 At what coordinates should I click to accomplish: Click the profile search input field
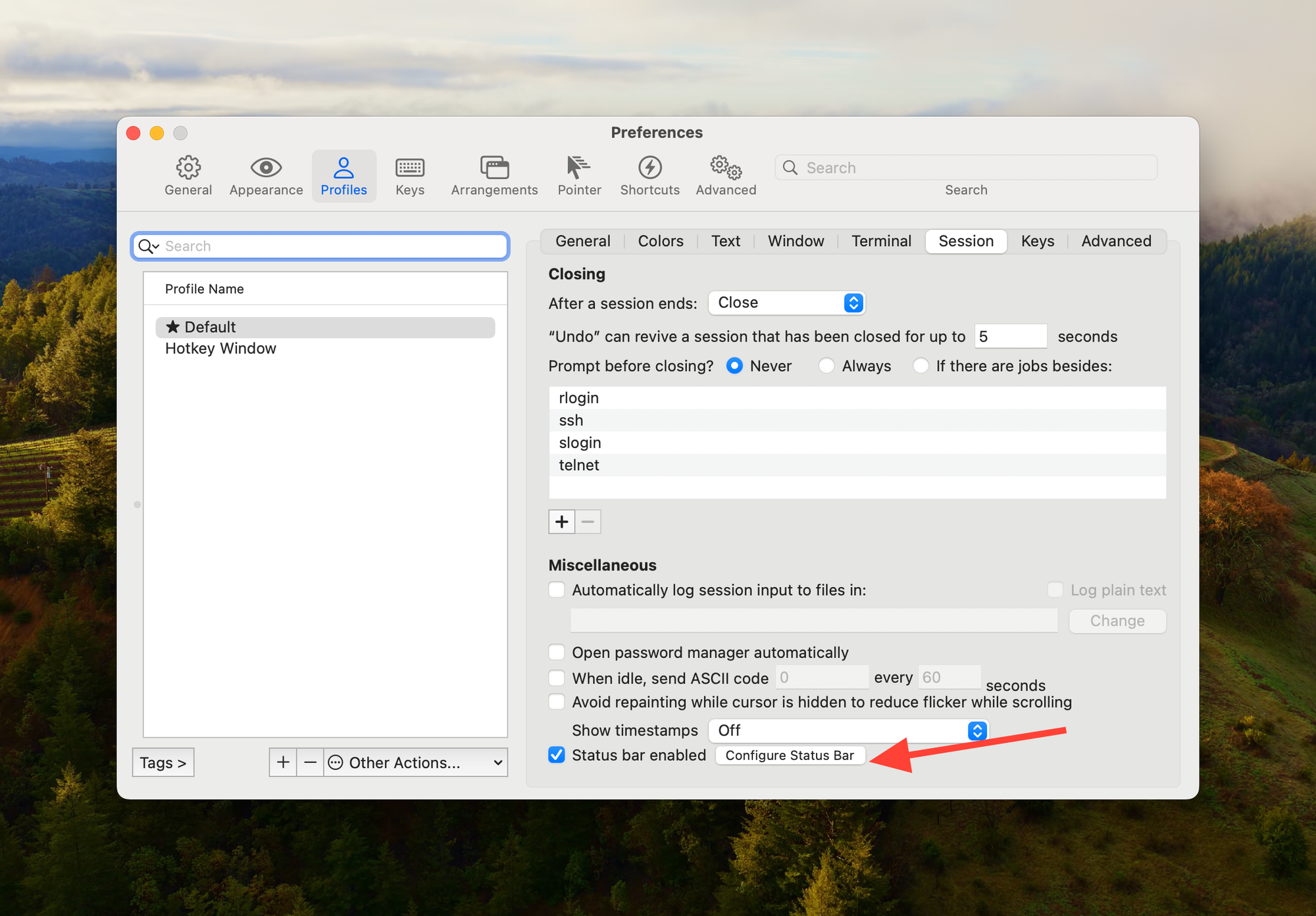click(321, 246)
